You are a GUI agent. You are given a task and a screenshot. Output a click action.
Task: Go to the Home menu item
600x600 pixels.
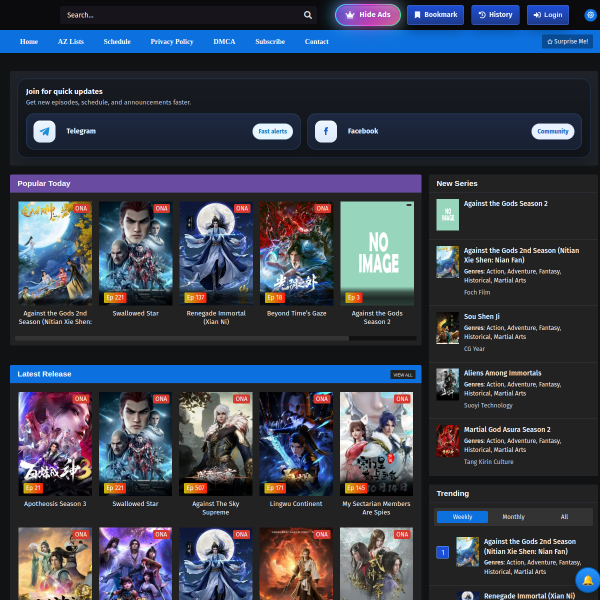[29, 41]
